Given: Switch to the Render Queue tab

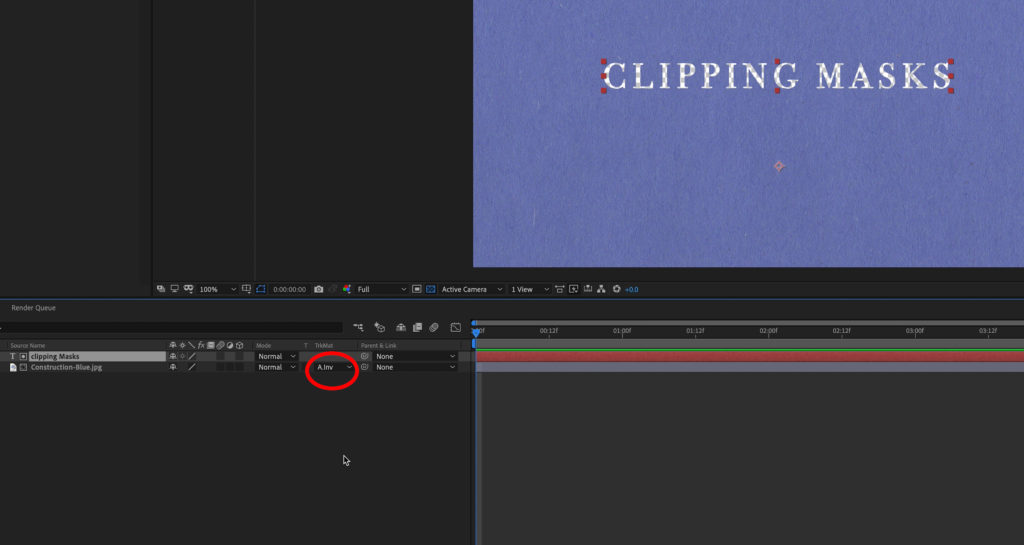Looking at the screenshot, I should [33, 308].
